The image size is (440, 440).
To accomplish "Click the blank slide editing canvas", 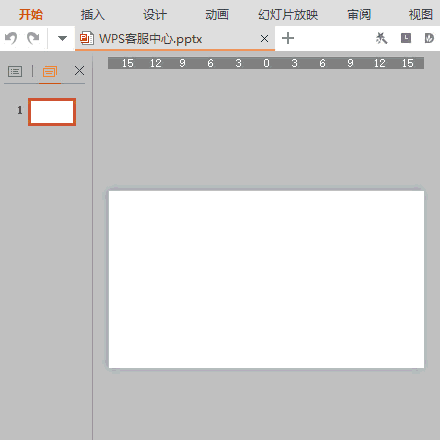I will coord(266,279).
